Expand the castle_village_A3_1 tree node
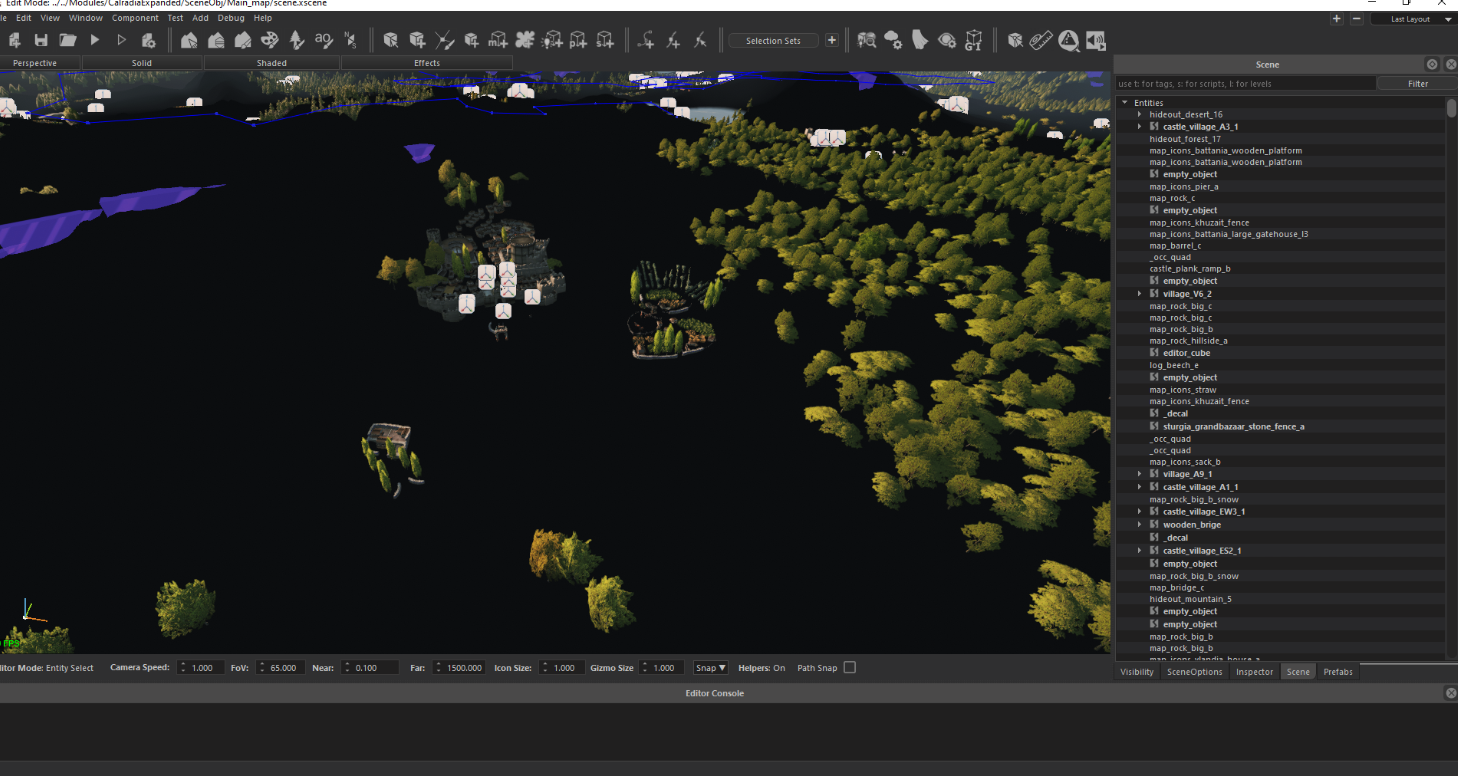The image size is (1458, 776). pyautogui.click(x=1139, y=127)
